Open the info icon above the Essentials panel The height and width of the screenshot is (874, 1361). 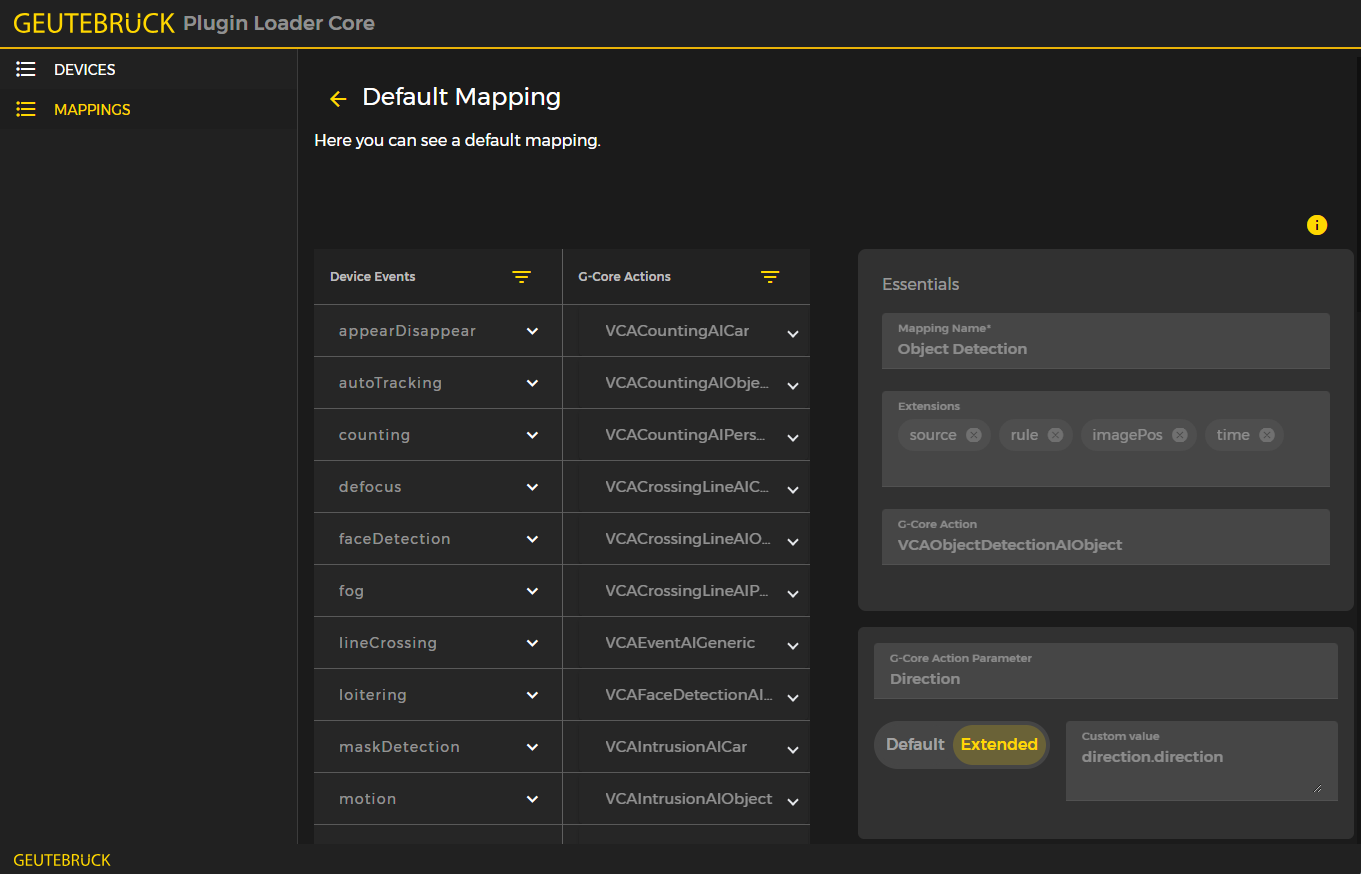pyautogui.click(x=1317, y=225)
